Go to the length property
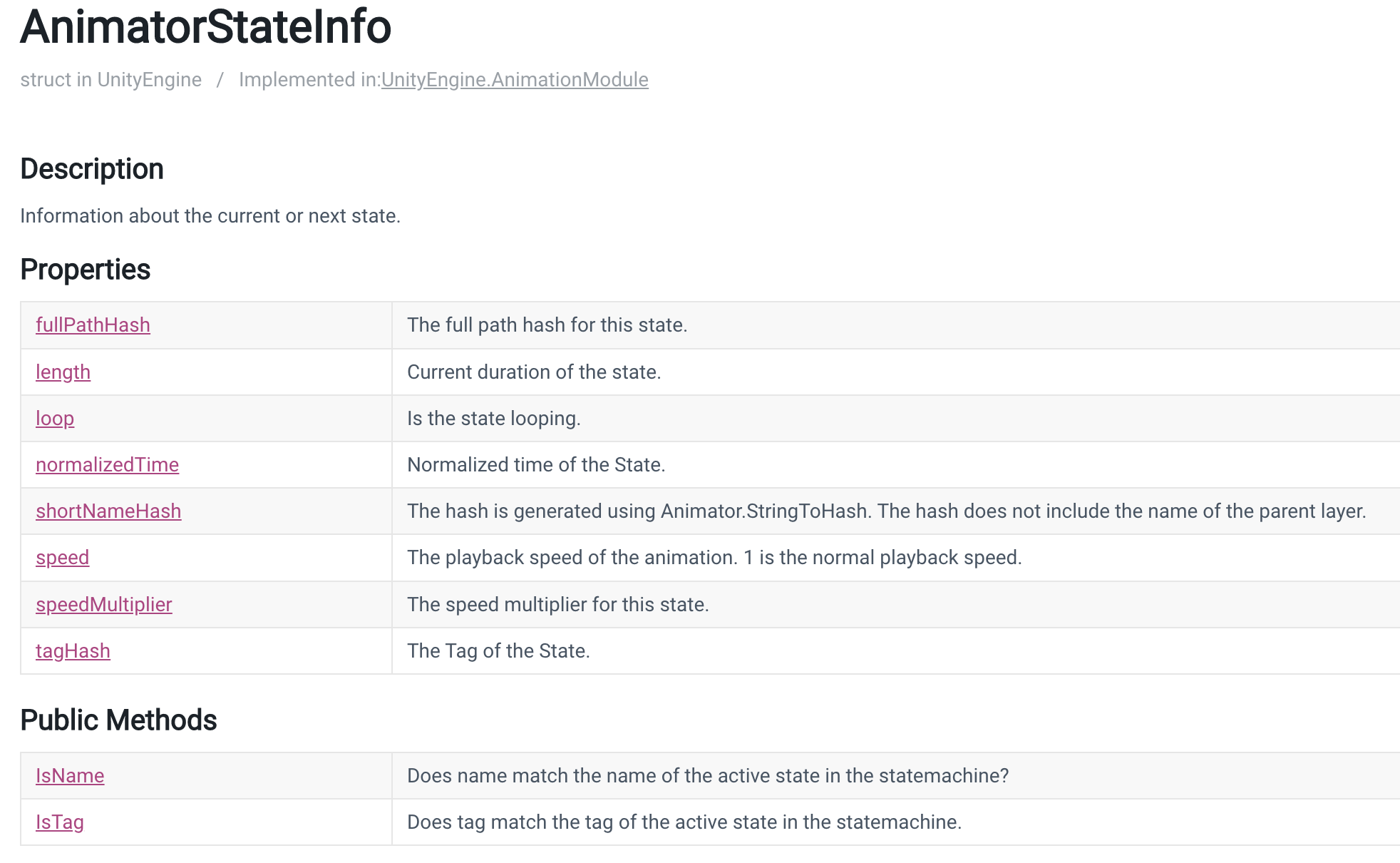The width and height of the screenshot is (1400, 863). tap(63, 372)
